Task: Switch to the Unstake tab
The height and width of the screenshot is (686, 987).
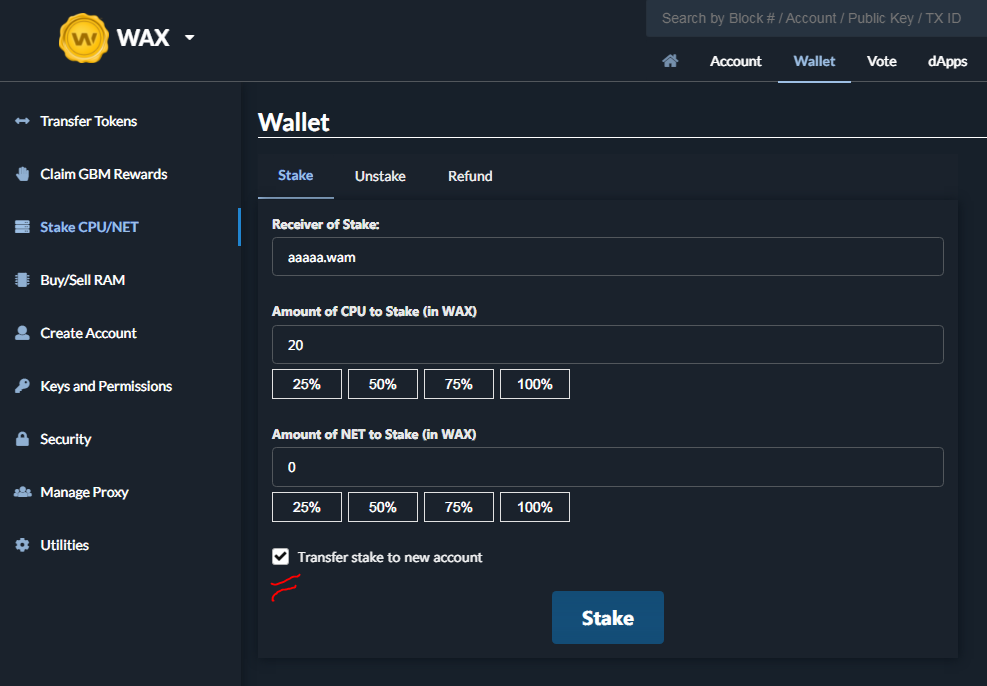Action: 380,176
